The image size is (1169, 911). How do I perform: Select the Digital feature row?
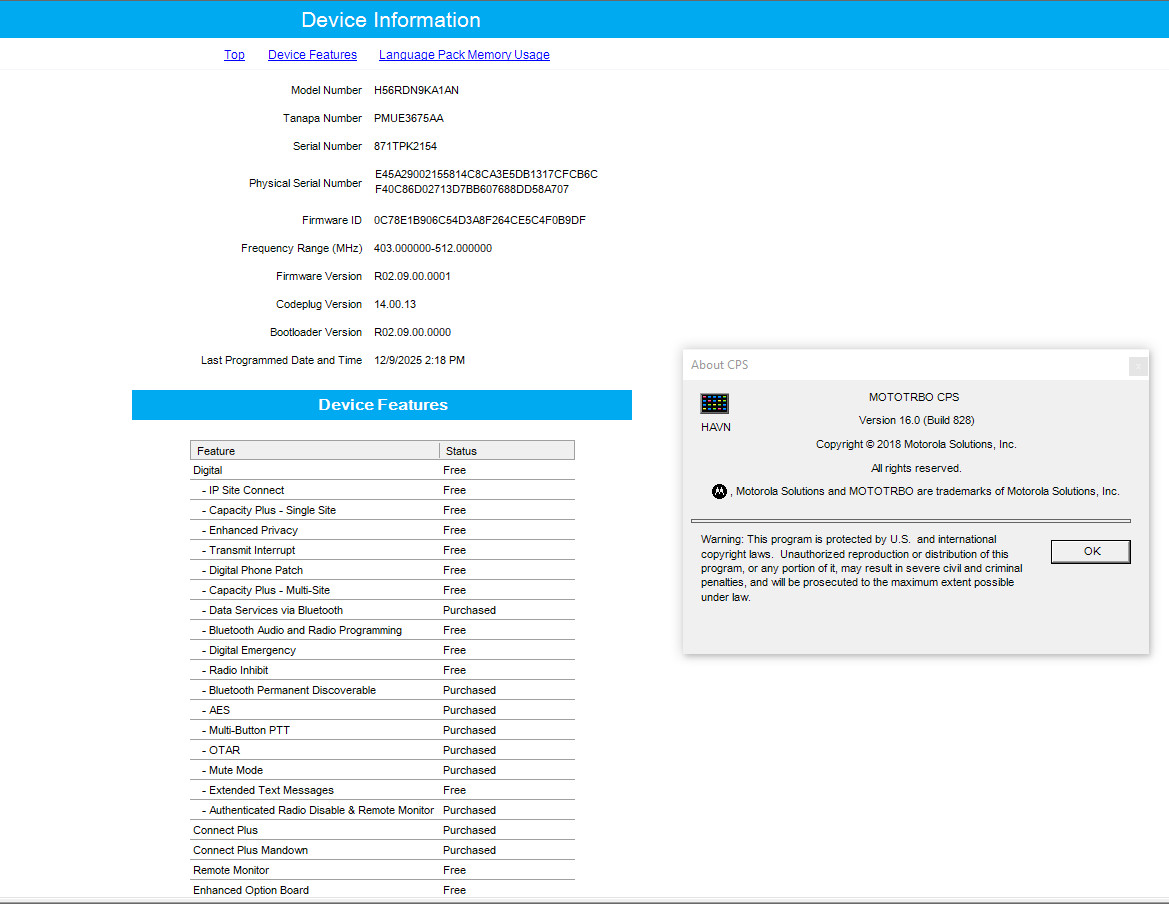(382, 470)
